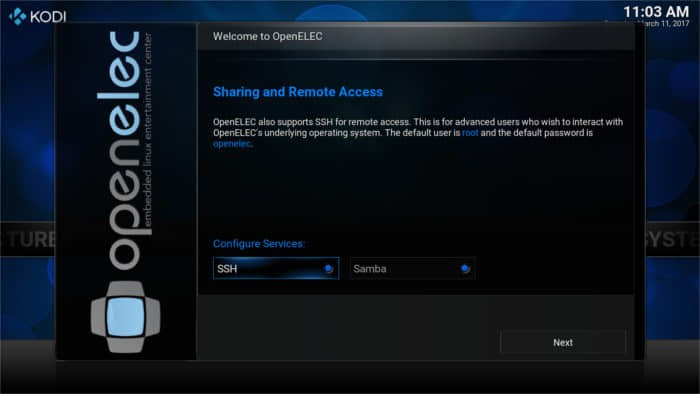Click the partially hidden menu item at left edge

coord(28,239)
